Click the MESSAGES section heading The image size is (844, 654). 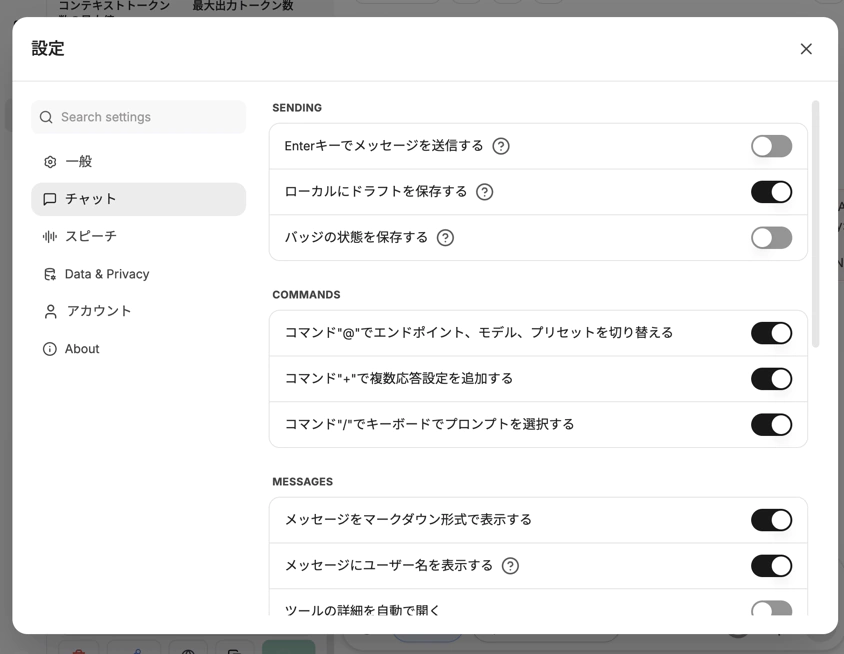(303, 481)
